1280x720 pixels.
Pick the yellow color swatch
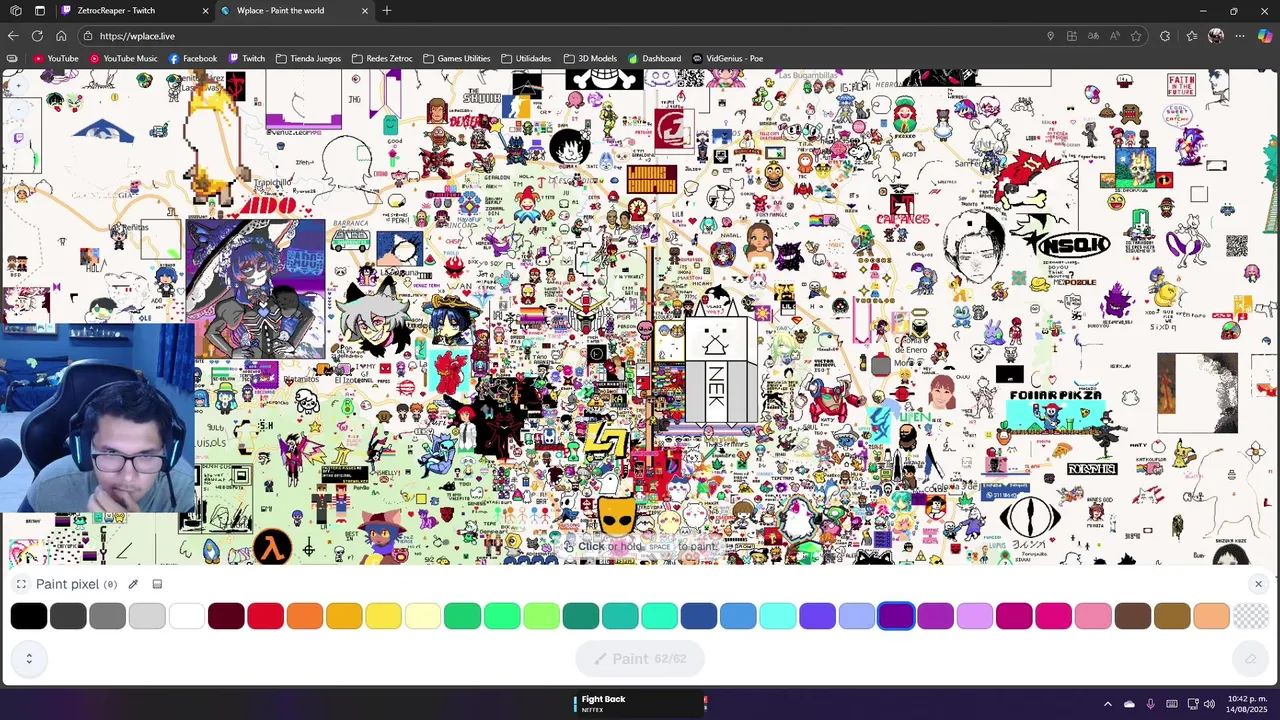(x=384, y=616)
